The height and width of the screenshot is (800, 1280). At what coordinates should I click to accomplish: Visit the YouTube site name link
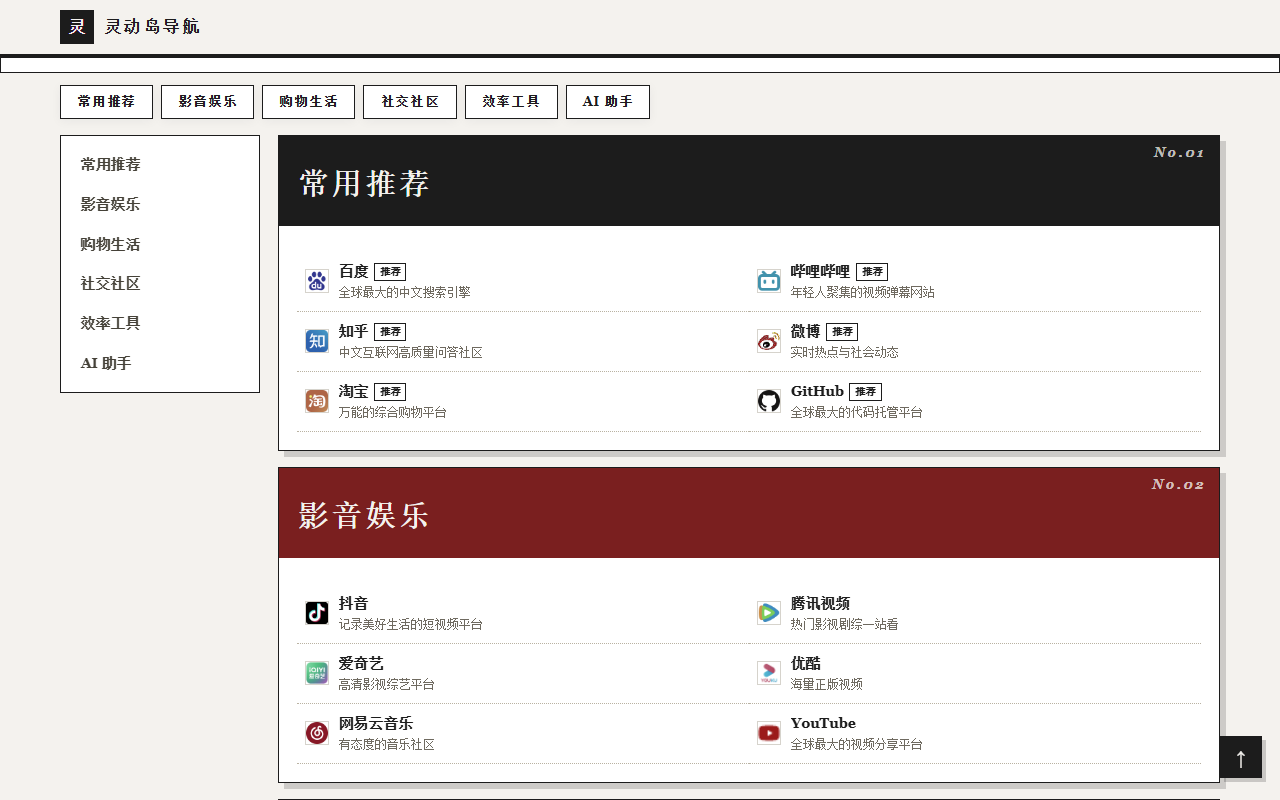[x=823, y=723]
